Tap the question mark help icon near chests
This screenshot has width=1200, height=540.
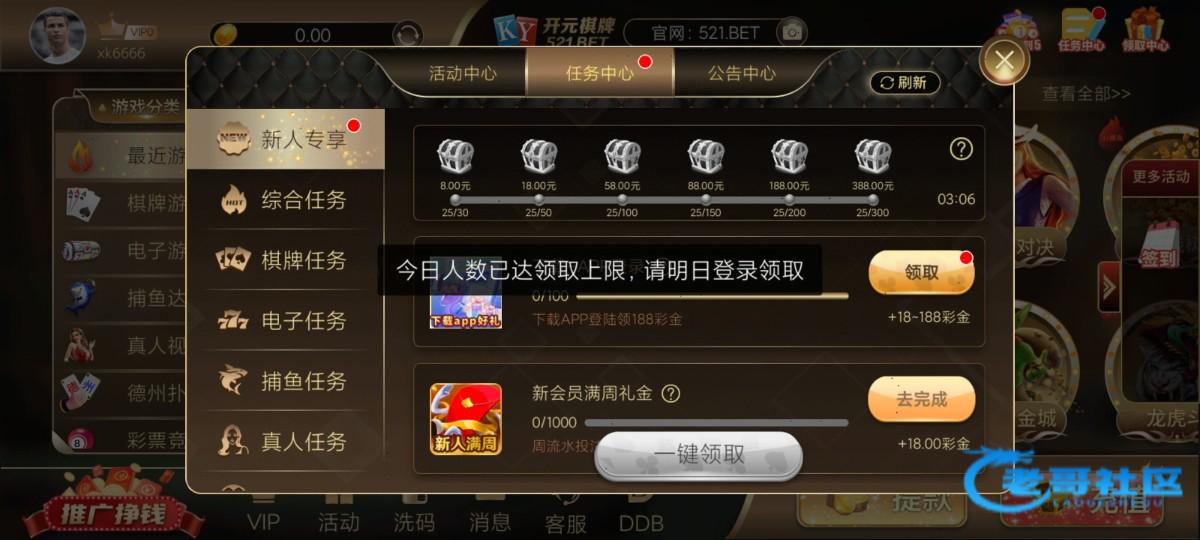(961, 149)
